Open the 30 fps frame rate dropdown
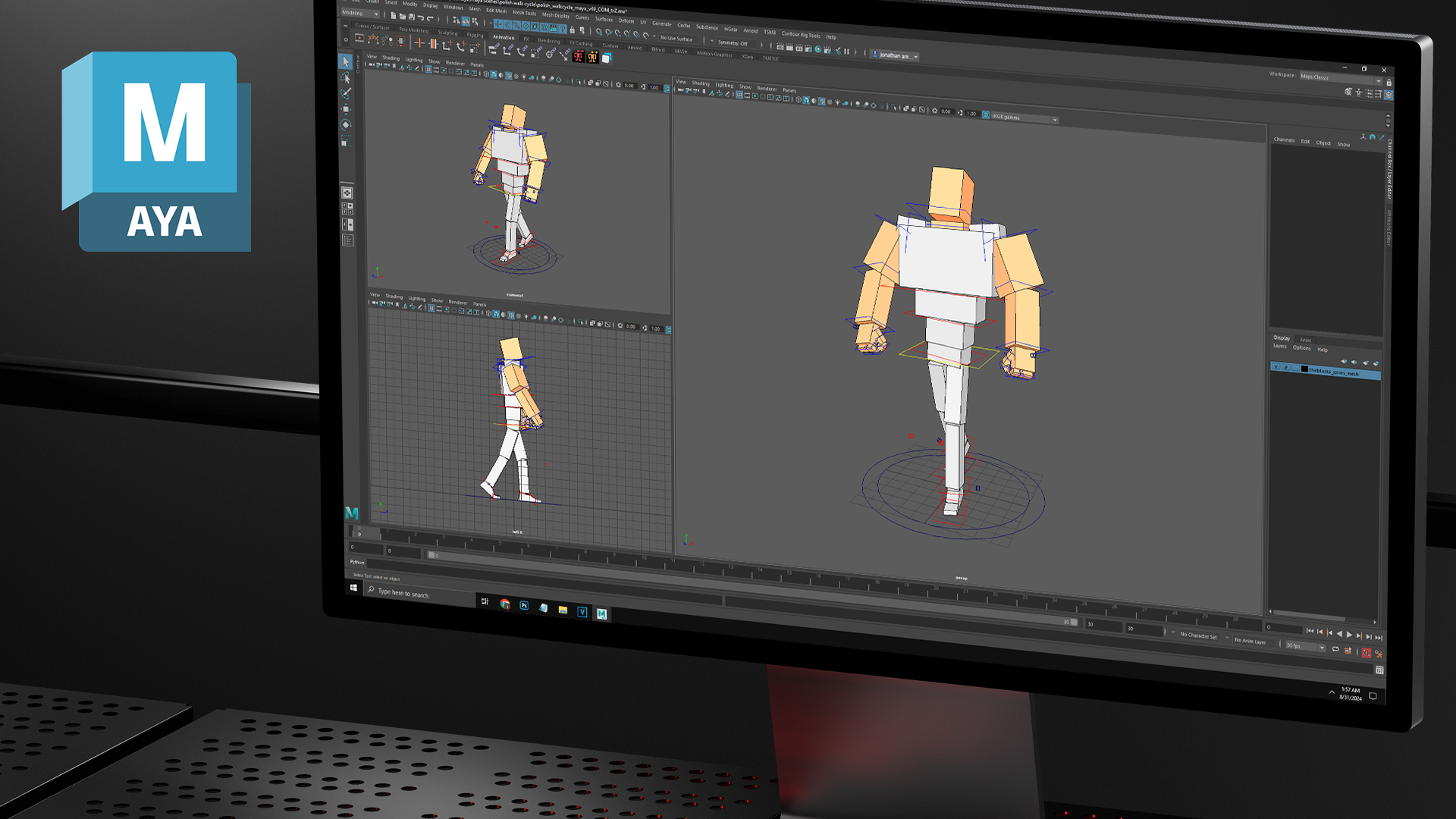The width and height of the screenshot is (1456, 819). [1304, 646]
